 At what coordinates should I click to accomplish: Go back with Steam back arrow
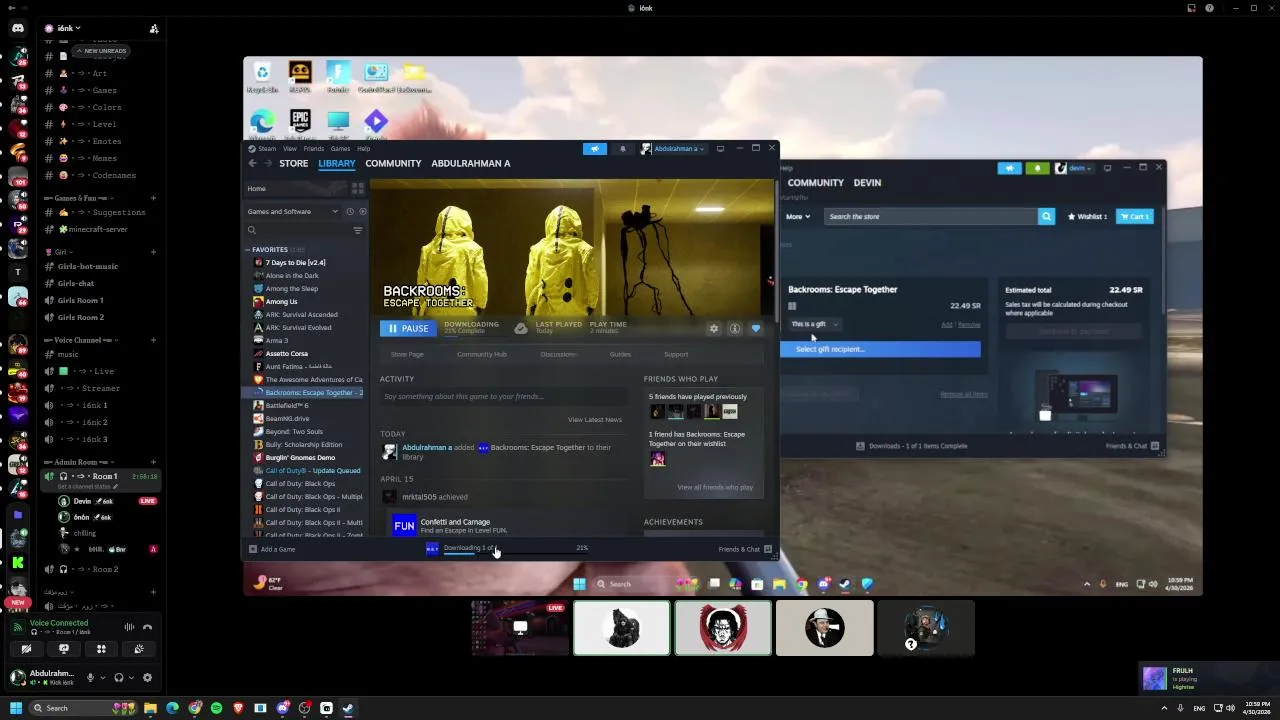click(253, 163)
